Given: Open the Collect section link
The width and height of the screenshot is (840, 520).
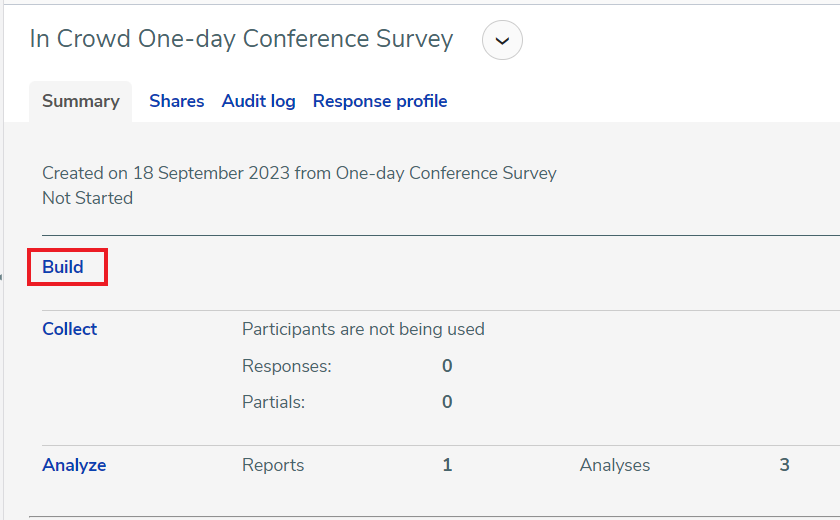Looking at the screenshot, I should click(x=70, y=329).
